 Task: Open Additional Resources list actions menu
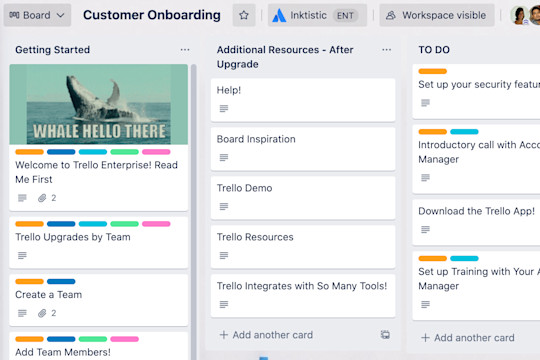pyautogui.click(x=386, y=50)
